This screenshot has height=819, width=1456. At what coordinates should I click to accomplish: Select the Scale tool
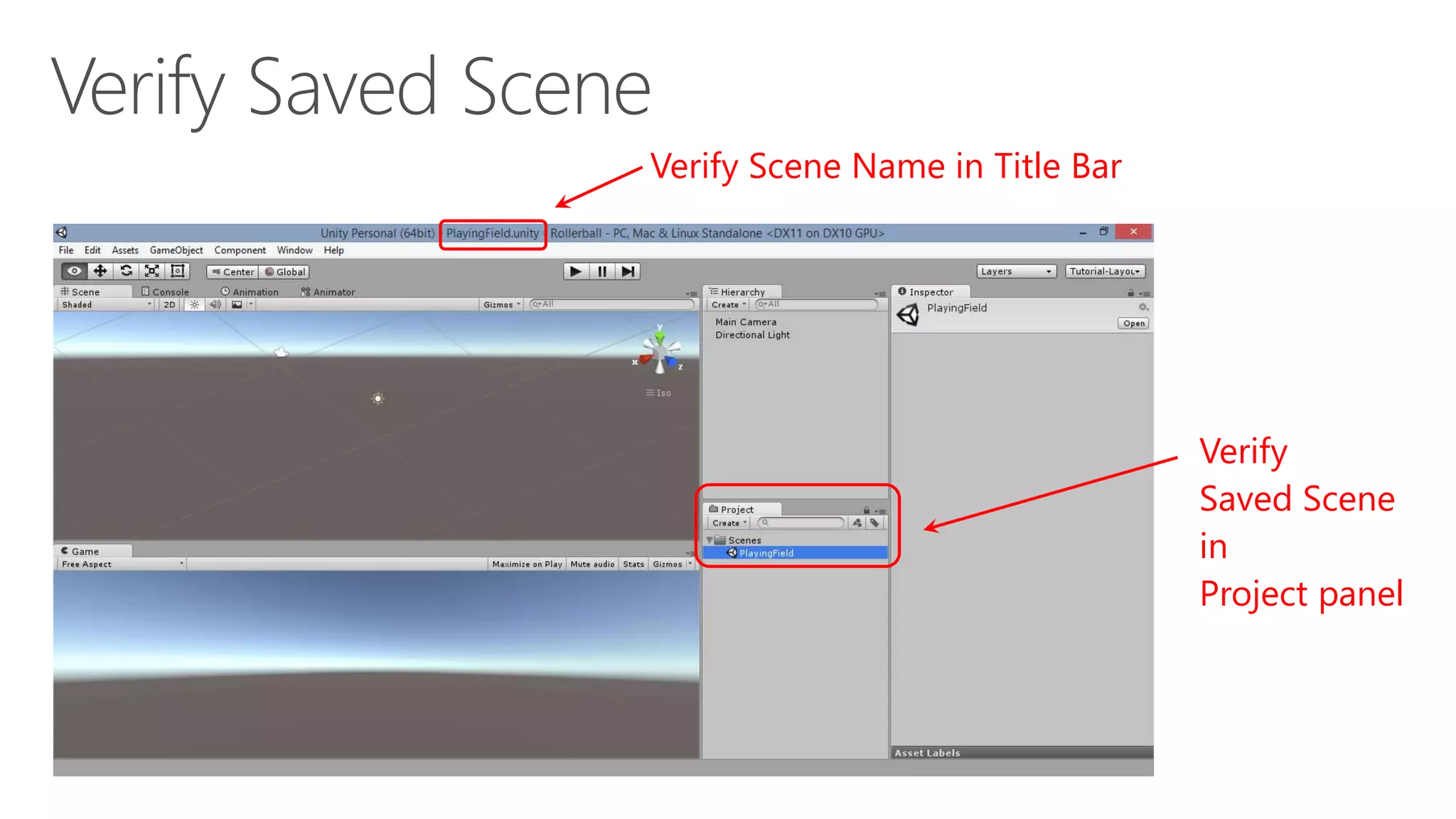[151, 271]
